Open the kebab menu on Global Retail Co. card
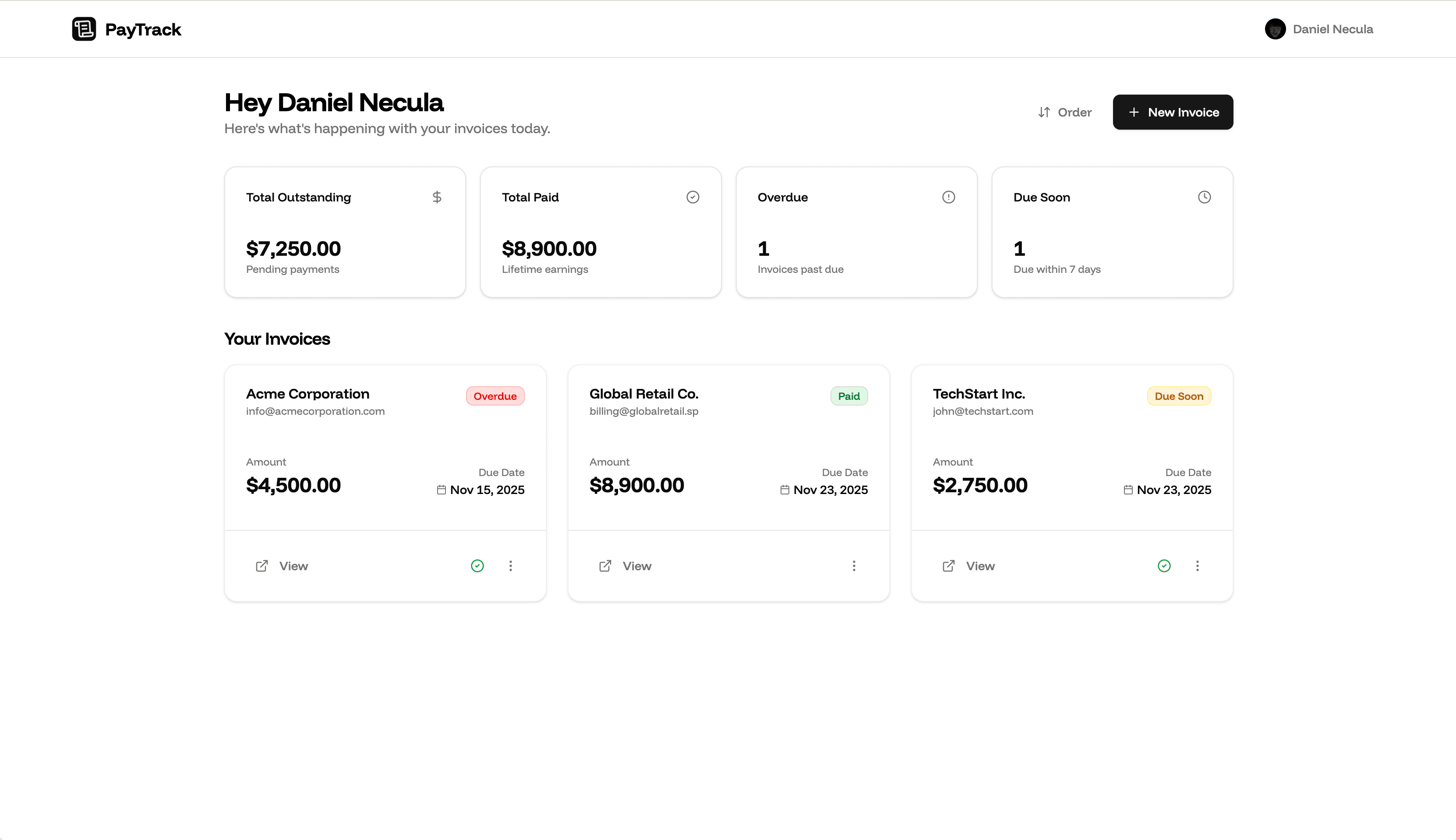This screenshot has width=1456, height=840. click(x=854, y=566)
